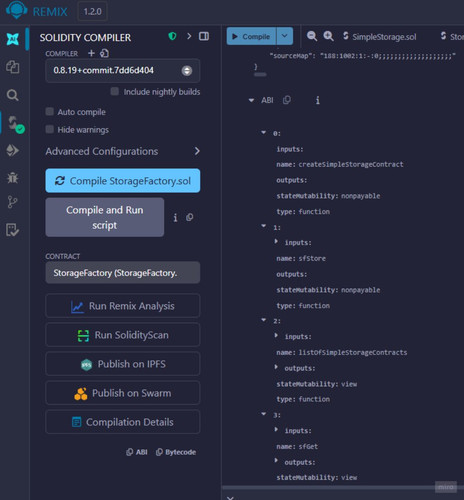This screenshot has height=500, width=464.
Task: Switch to SimpleStorage.sol tab
Action: [x=379, y=37]
